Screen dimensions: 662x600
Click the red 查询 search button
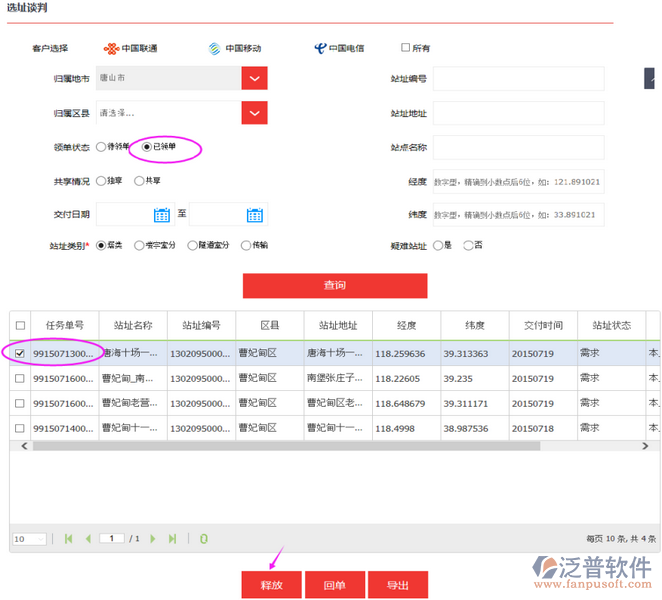click(335, 285)
